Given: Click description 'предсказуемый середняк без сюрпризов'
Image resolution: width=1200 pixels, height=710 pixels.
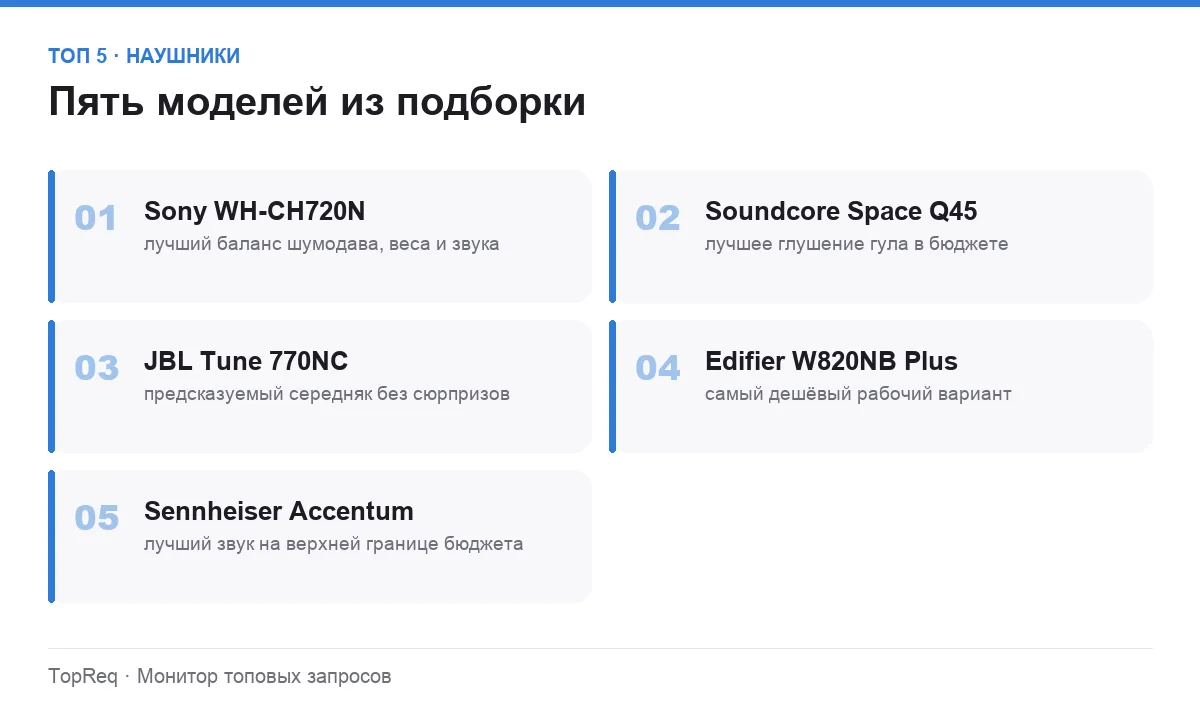Looking at the screenshot, I should coord(327,394).
